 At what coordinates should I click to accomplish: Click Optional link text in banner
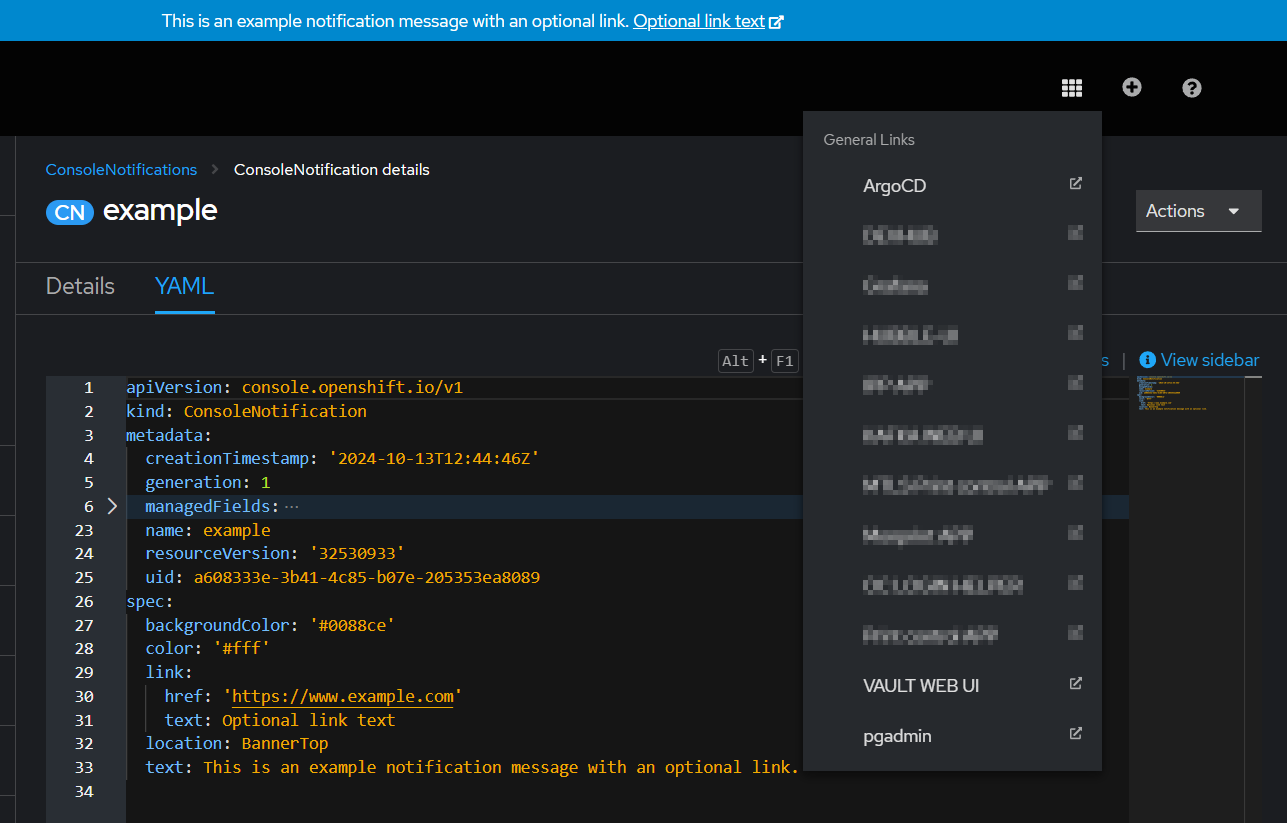coord(698,21)
